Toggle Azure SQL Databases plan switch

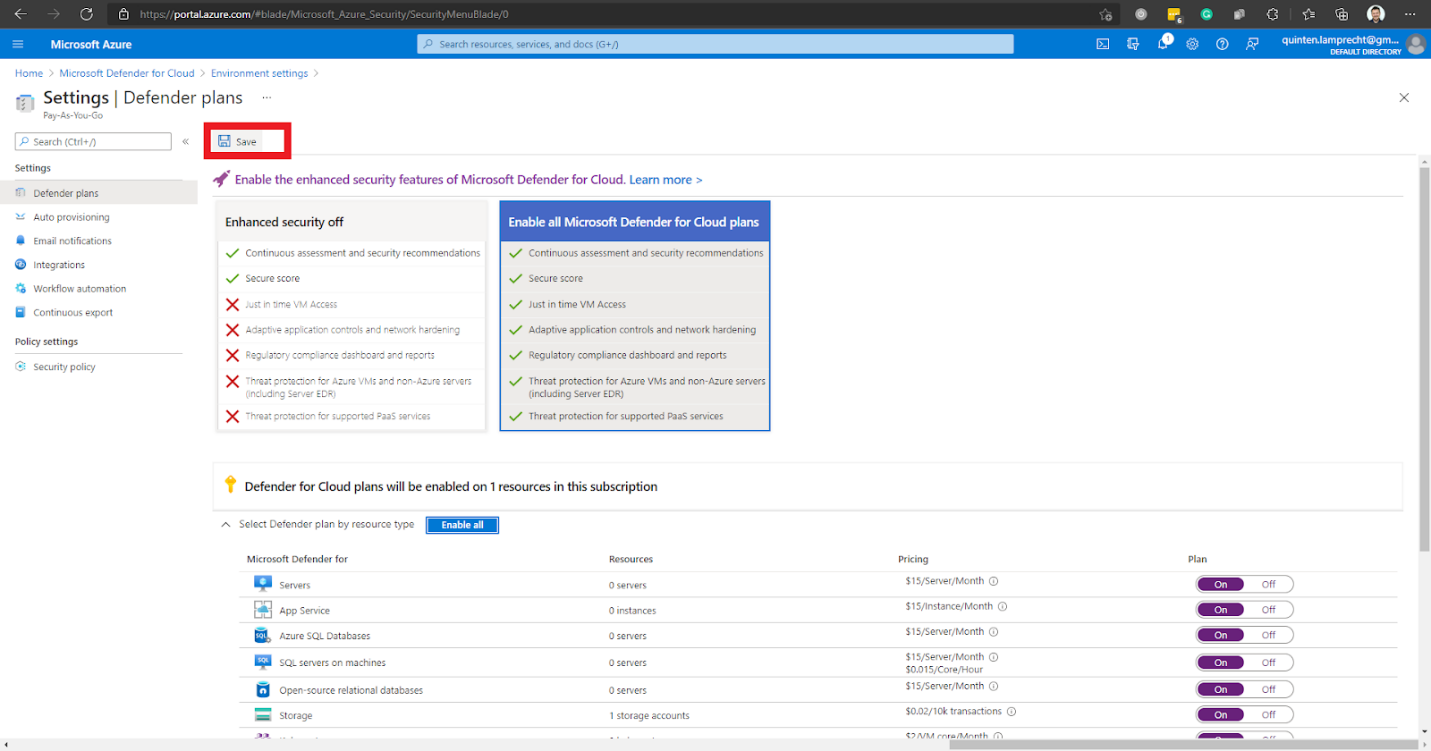click(x=1244, y=635)
